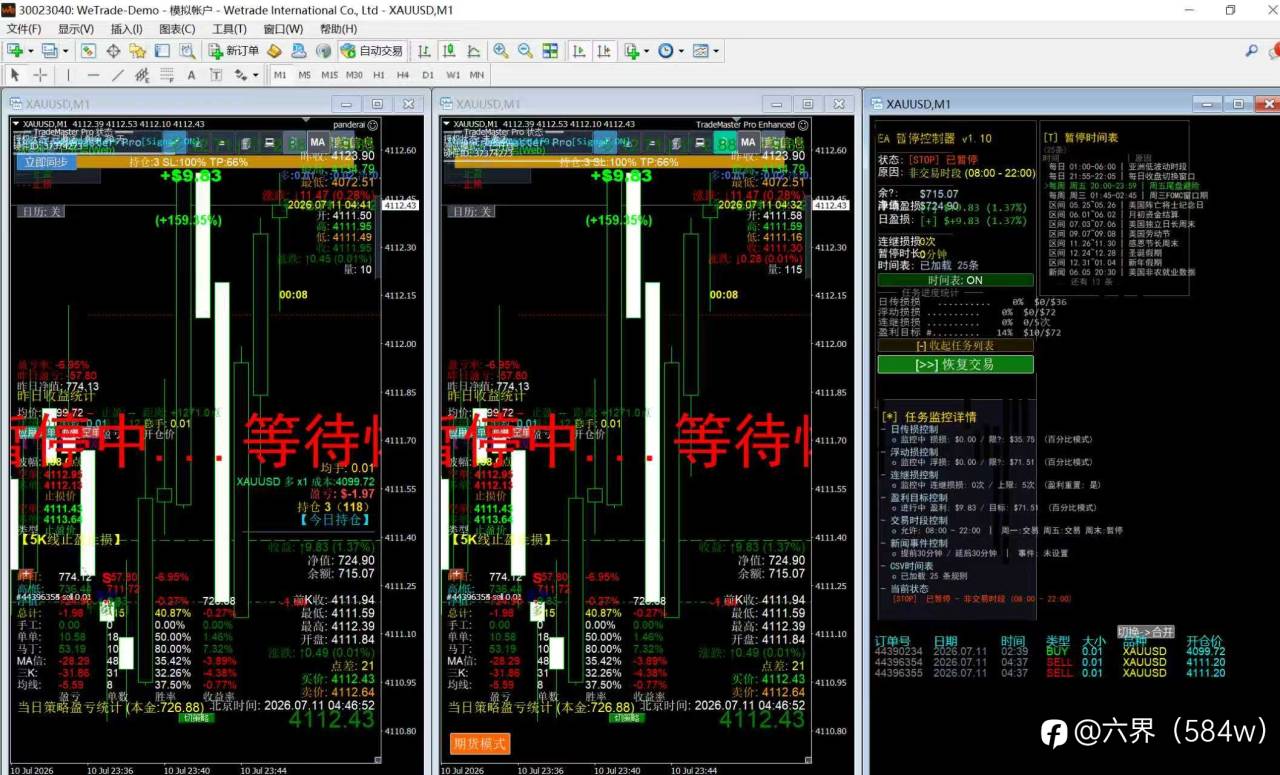Open the Data Window crosshair icon
This screenshot has height=775, width=1280.
click(113, 51)
